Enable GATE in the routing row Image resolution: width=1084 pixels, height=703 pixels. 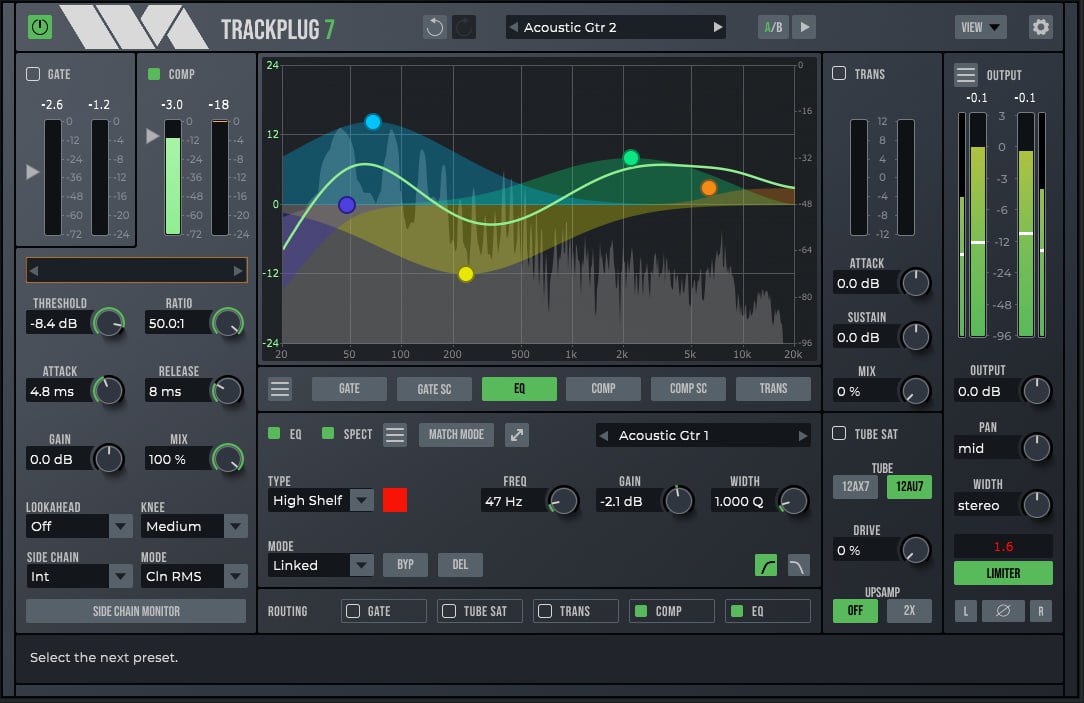pos(353,611)
